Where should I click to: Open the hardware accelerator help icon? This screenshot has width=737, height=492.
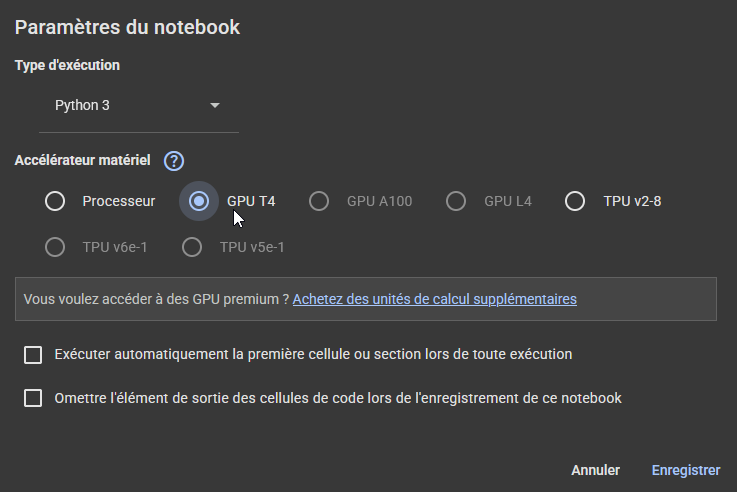tap(174, 161)
